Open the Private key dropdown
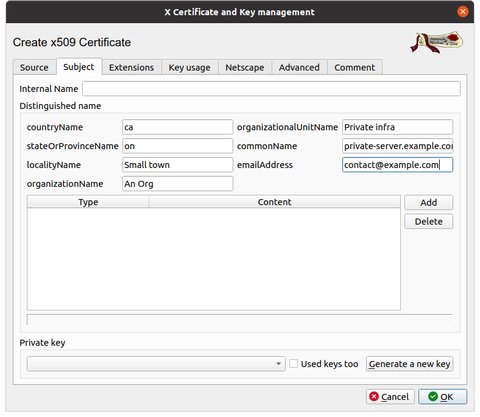Screen dimensions: 480x417 click(156, 364)
